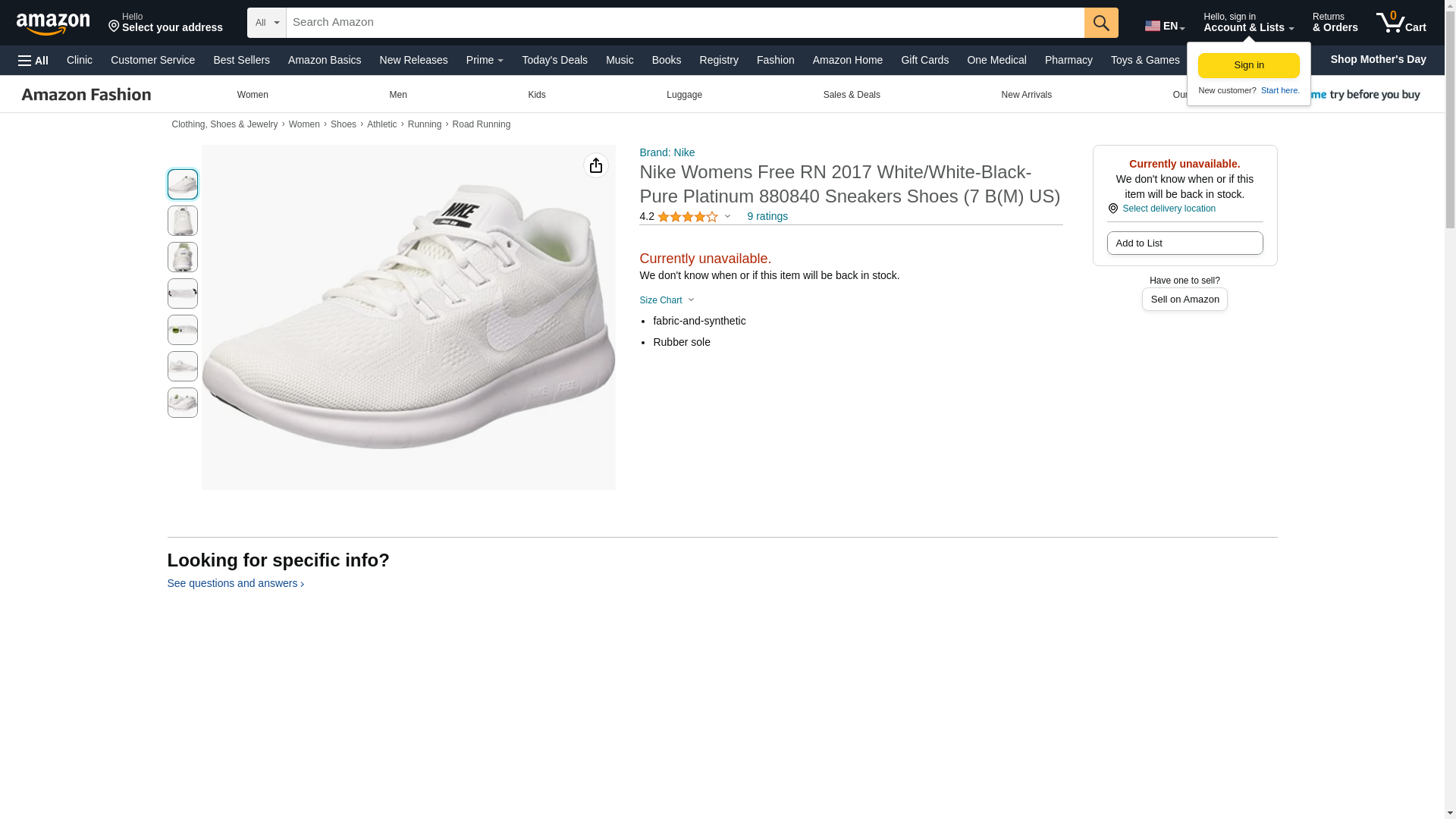Open the 9 ratings link
1456x819 pixels.
(767, 216)
